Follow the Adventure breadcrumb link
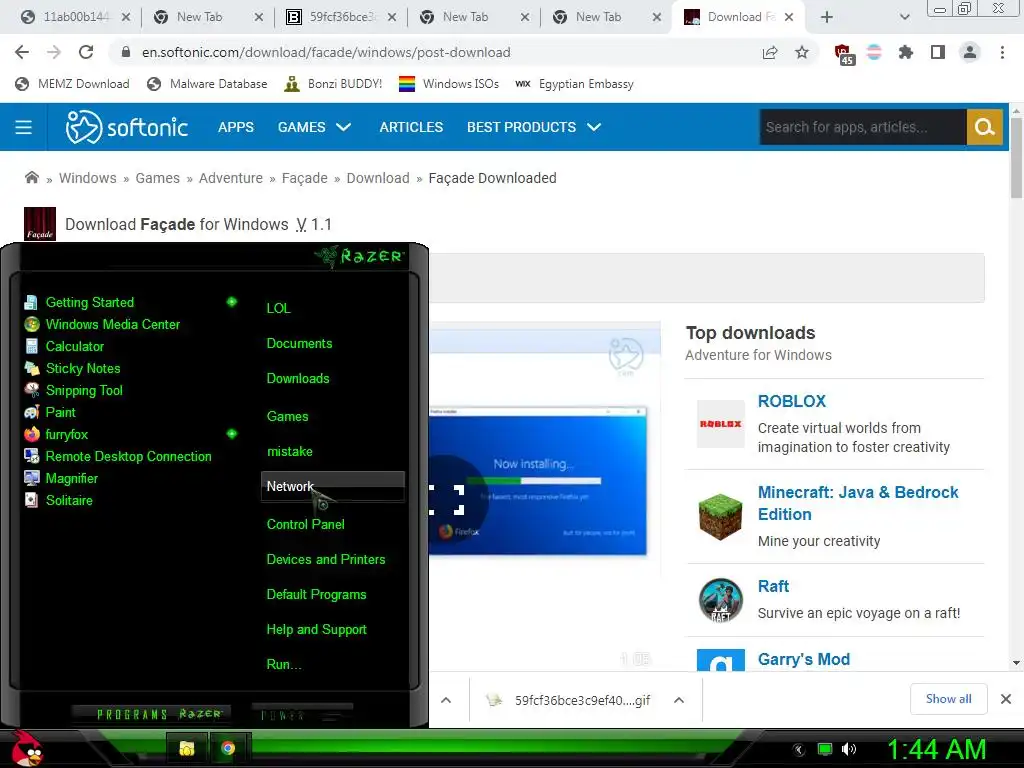Screen dimensions: 1024x768 click(231, 178)
